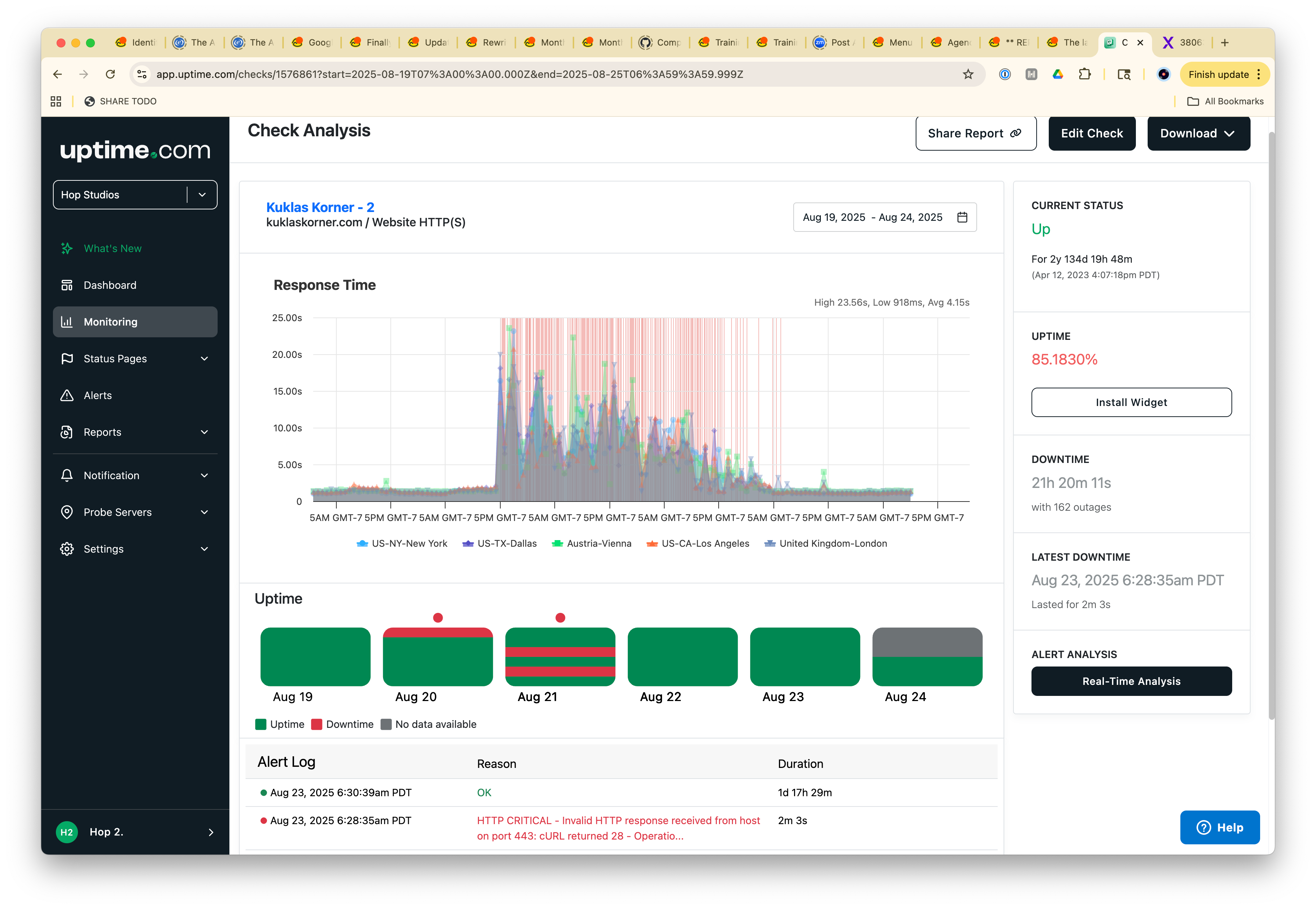
Task: Click the Aug 24 uptime bar
Action: coord(927,657)
